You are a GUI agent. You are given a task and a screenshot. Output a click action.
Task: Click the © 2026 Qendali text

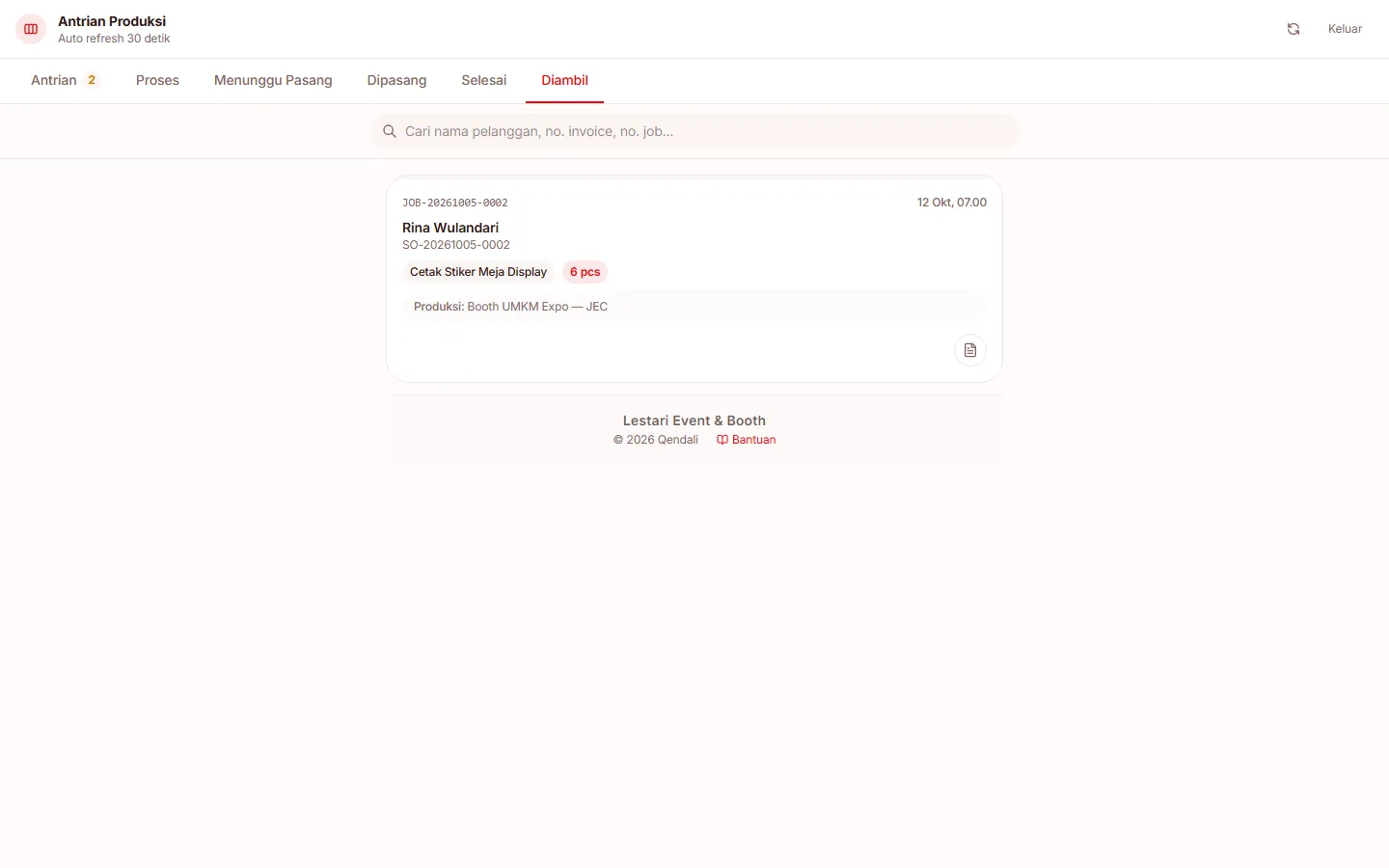click(656, 440)
